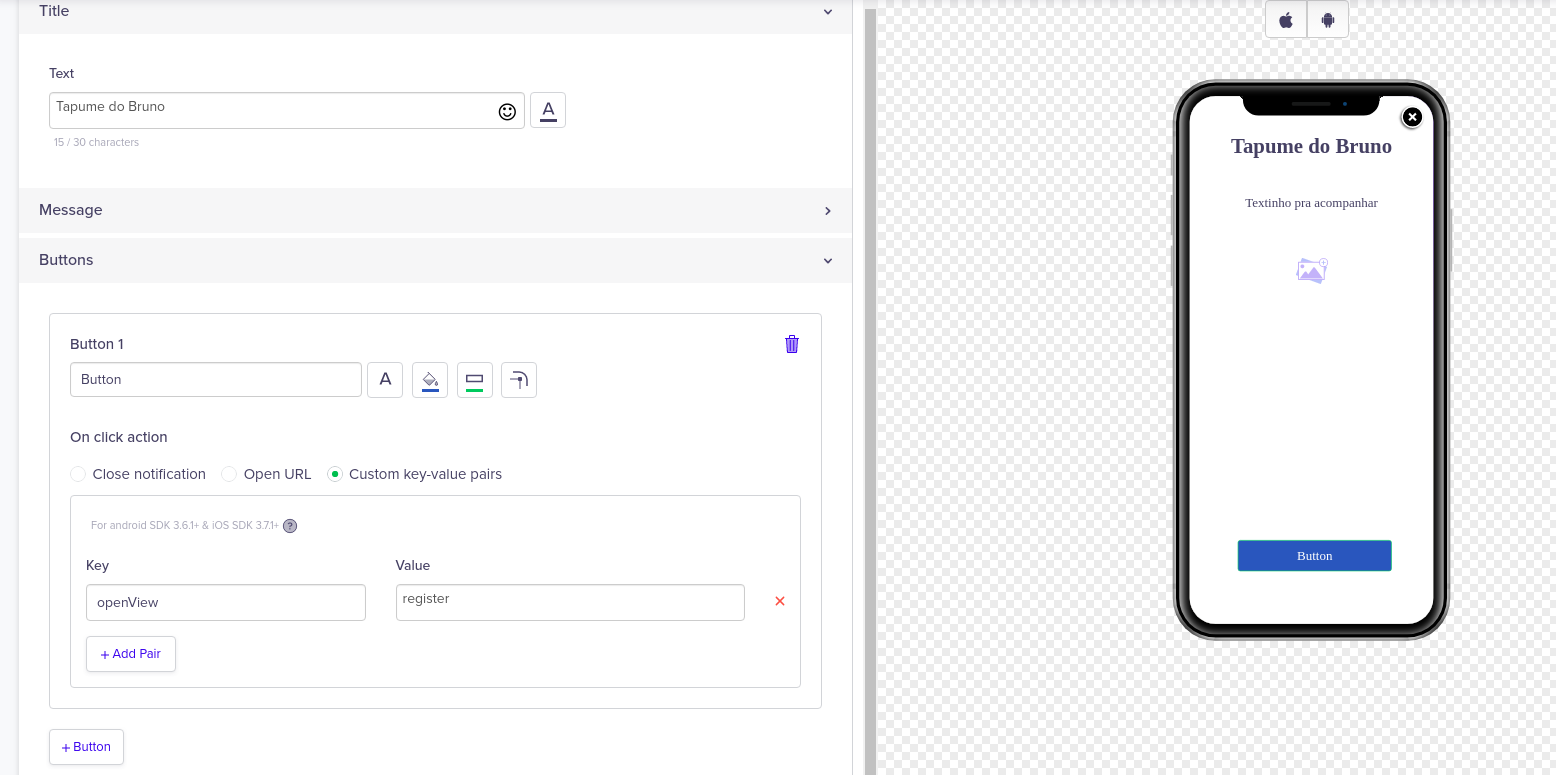Adjust the button corner radius tool
The image size is (1556, 775).
coord(518,379)
